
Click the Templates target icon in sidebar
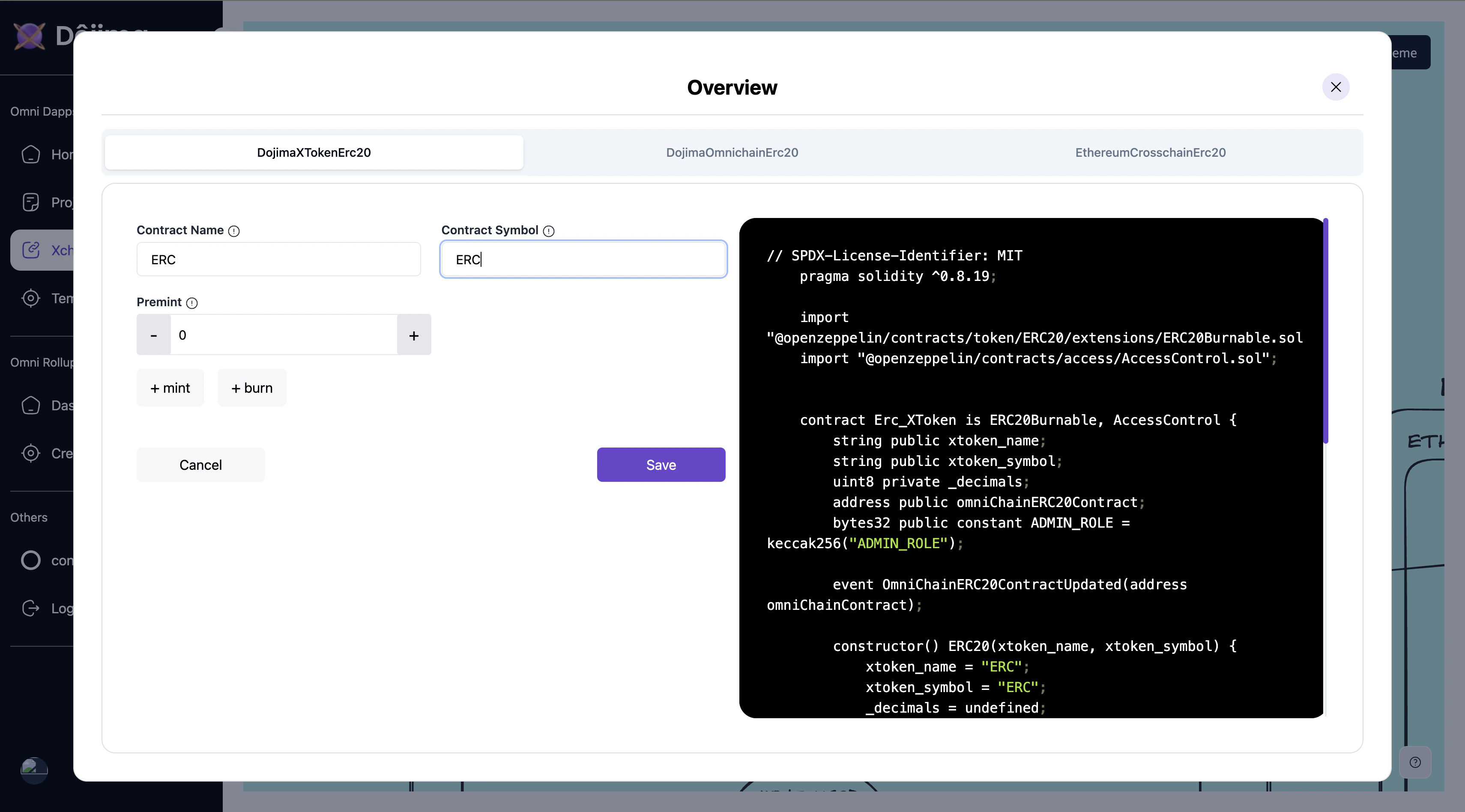[x=31, y=298]
